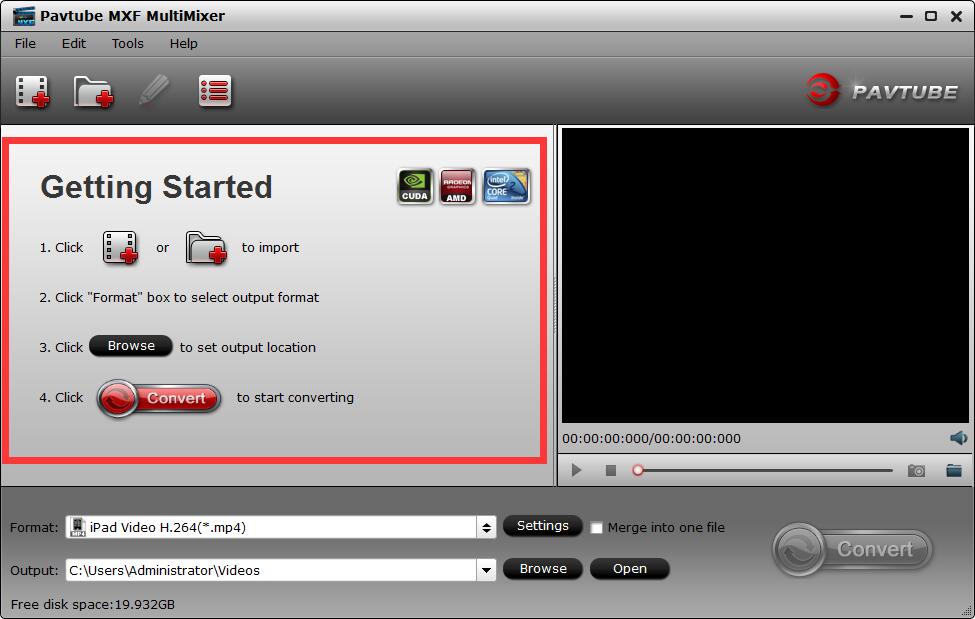The height and width of the screenshot is (619, 975).
Task: Expand the Output path dropdown arrow
Action: (487, 569)
